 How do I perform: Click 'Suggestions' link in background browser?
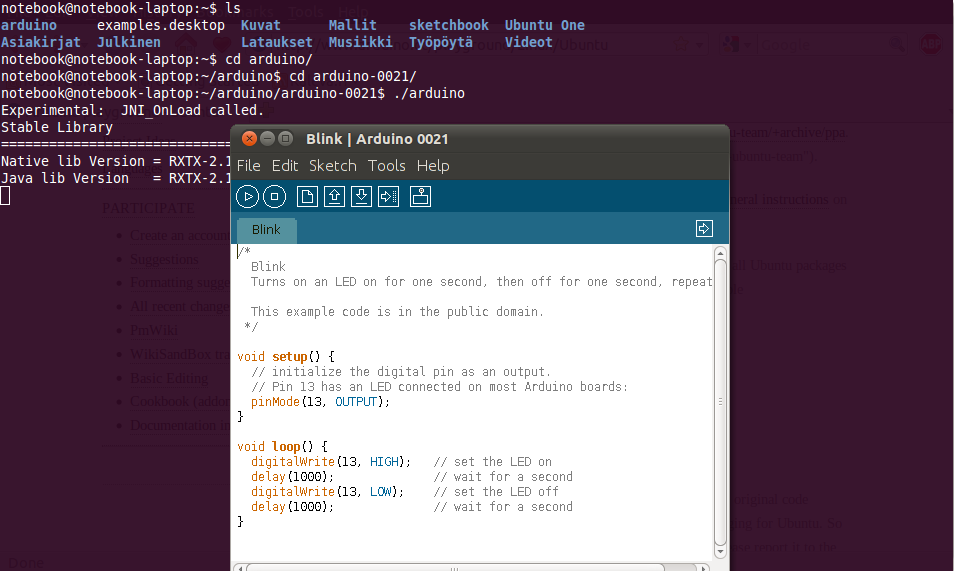(164, 259)
